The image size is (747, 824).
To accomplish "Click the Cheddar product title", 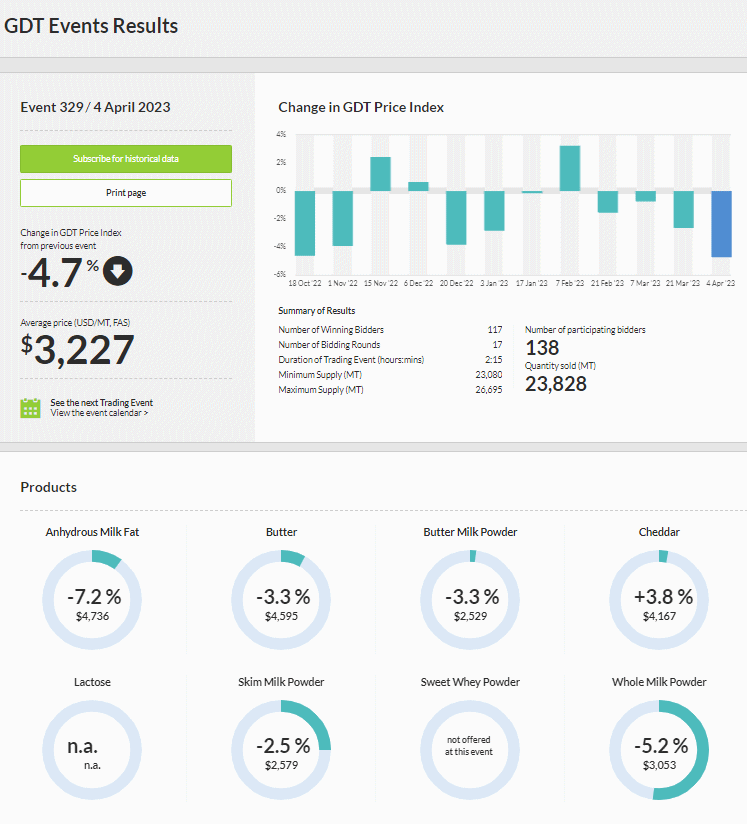I will click(659, 532).
